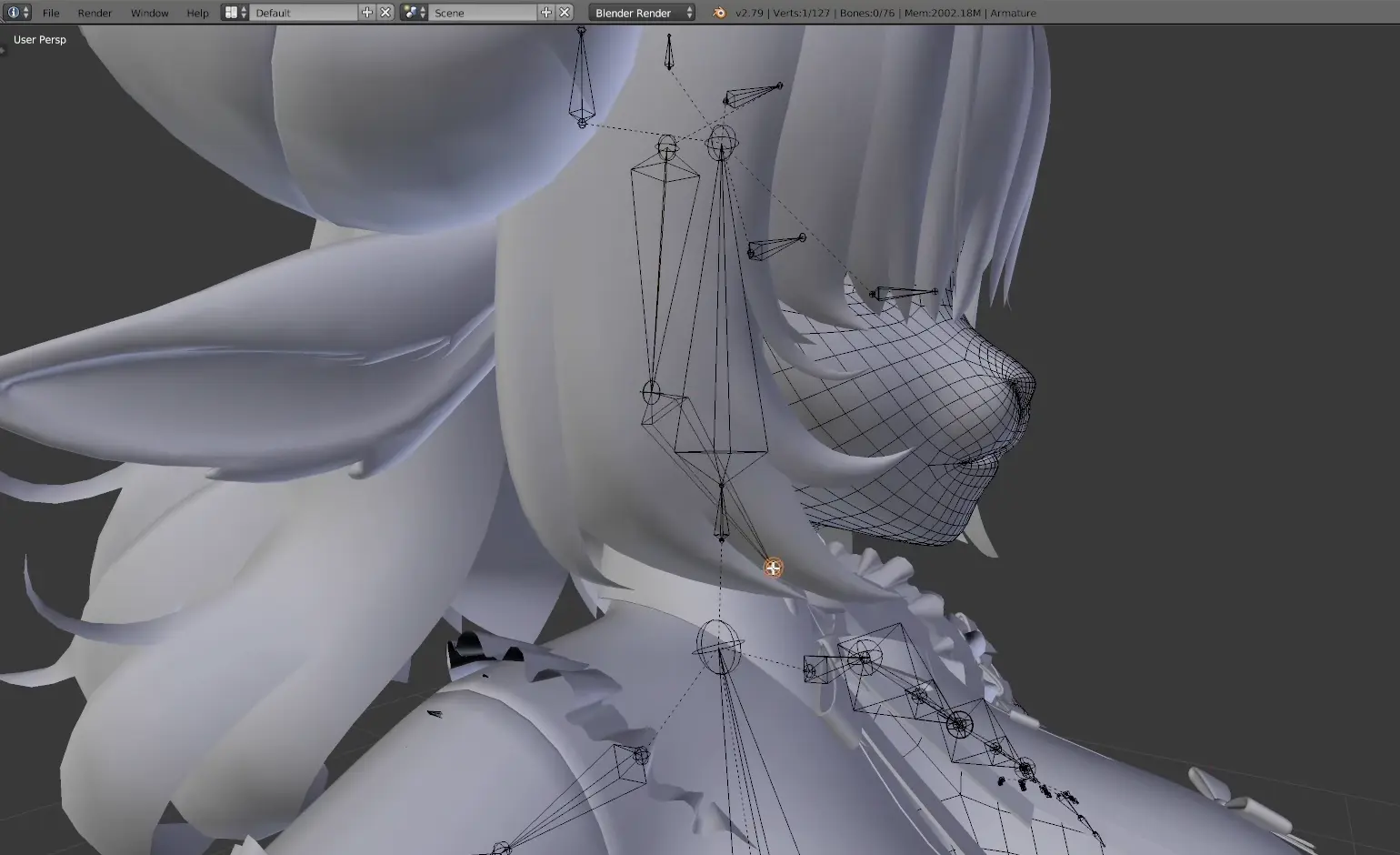
Task: Open the Render menu
Action: coord(95,13)
